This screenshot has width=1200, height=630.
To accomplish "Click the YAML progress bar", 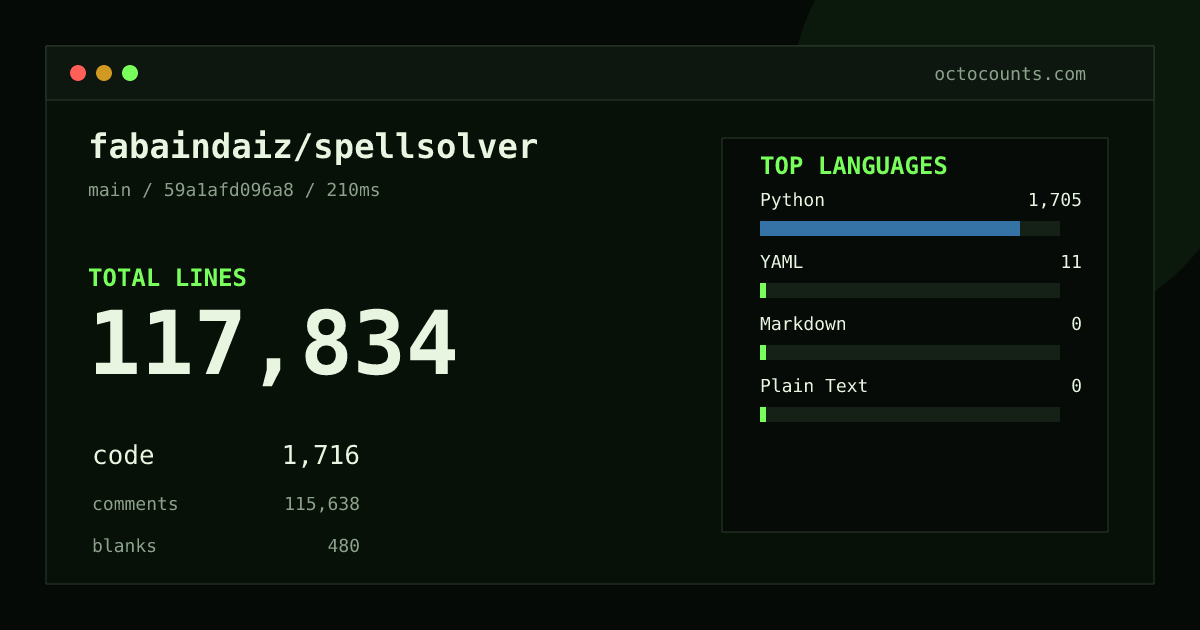I will pyautogui.click(x=910, y=290).
